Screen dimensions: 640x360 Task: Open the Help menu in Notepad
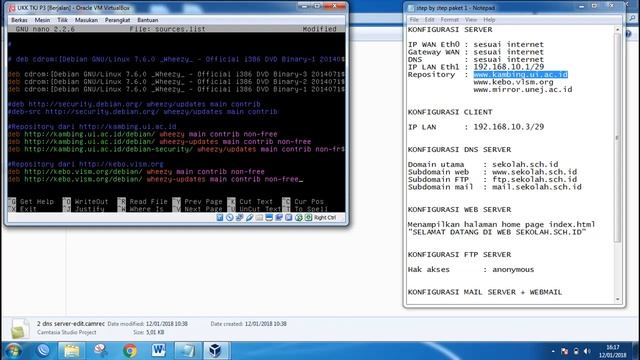tap(489, 20)
